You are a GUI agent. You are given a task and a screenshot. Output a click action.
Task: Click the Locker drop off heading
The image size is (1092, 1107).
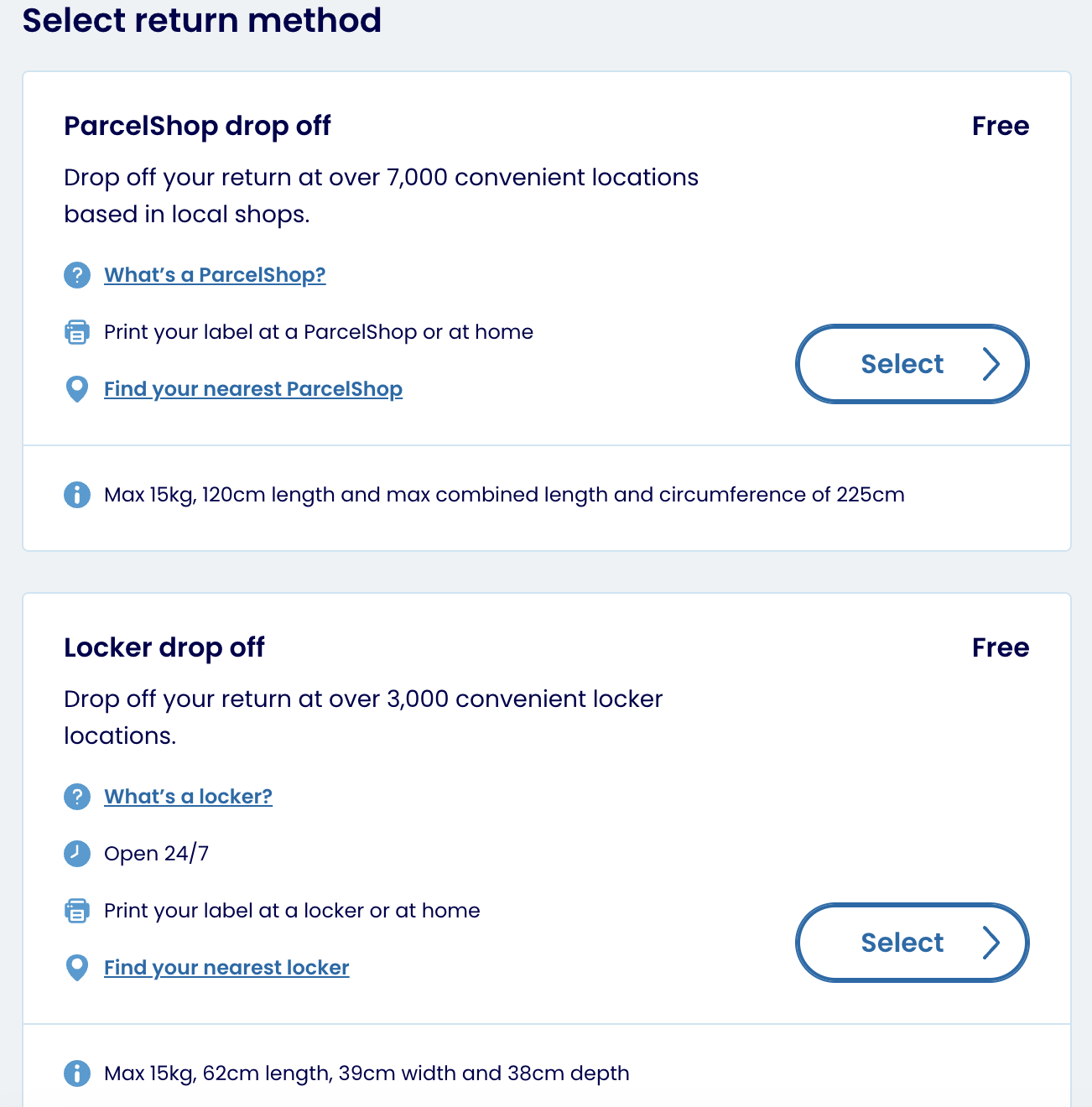click(164, 647)
